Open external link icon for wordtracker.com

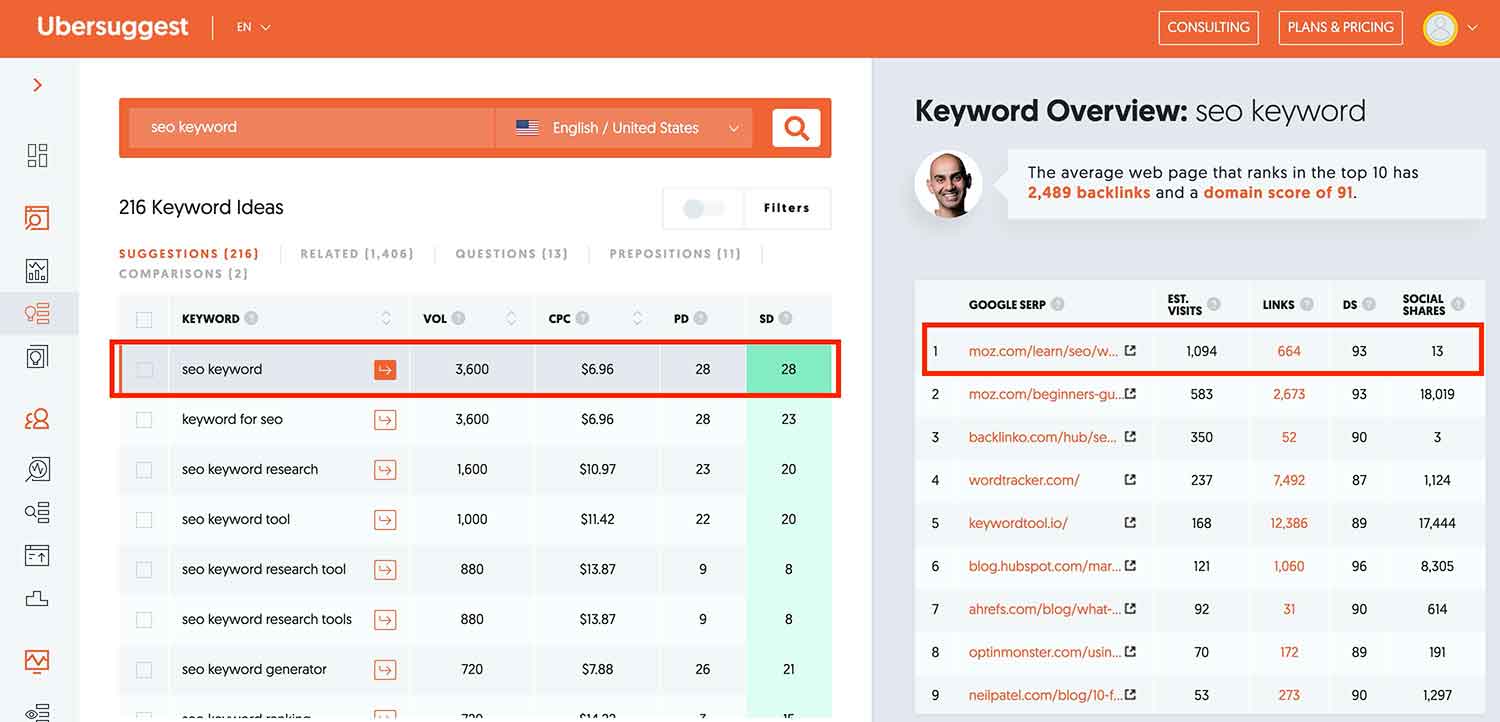[1130, 480]
